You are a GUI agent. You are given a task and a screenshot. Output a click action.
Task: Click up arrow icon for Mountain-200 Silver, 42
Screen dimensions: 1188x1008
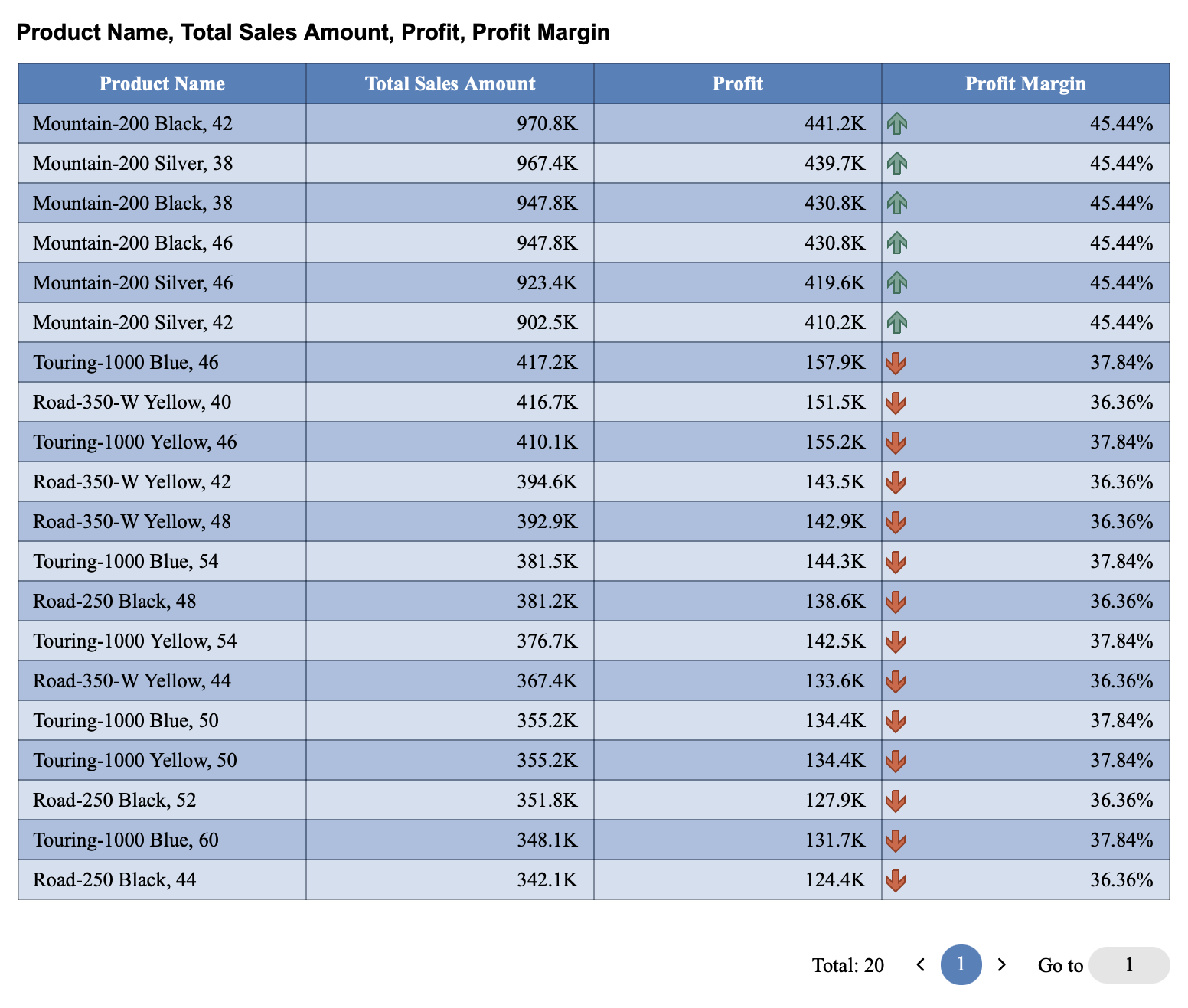coord(897,322)
